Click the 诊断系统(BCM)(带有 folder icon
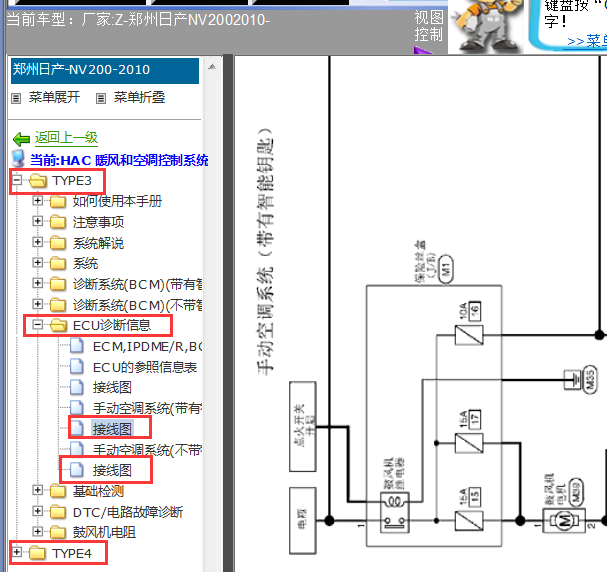Viewport: 607px width, 572px height. click(58, 284)
